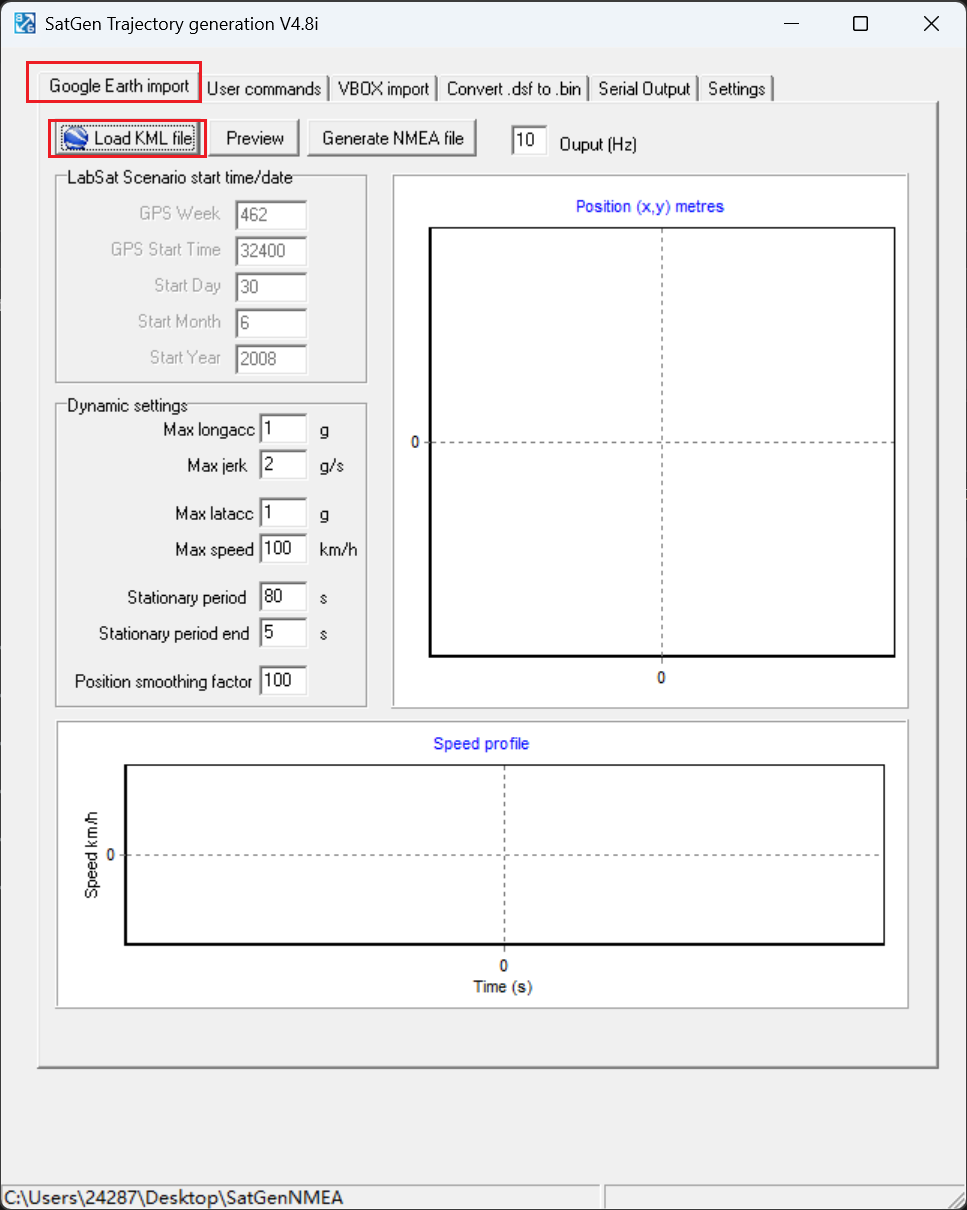Click the Stationary period end field
Viewport: 967px width, 1210px height.
pos(283,633)
